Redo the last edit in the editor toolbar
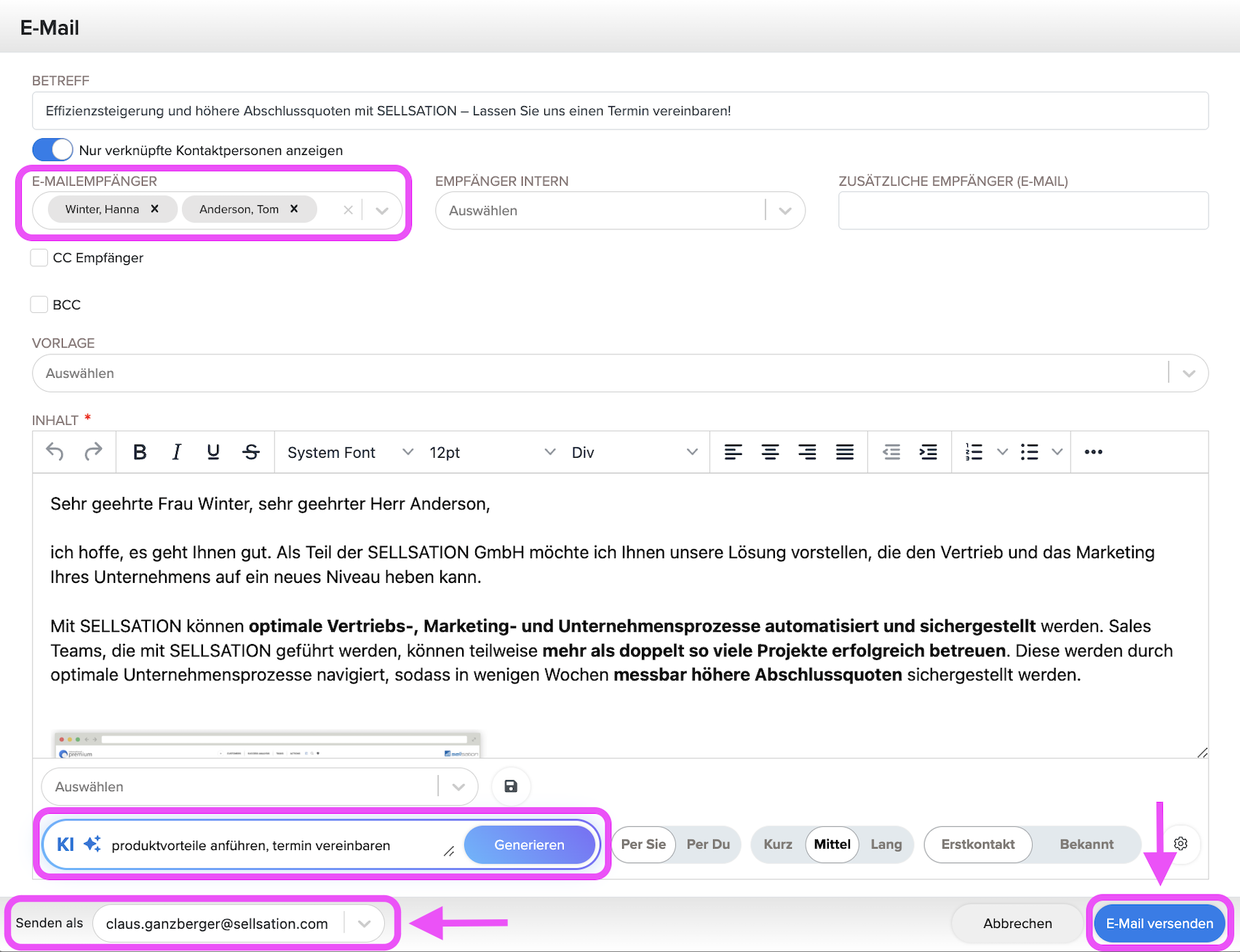 click(x=93, y=452)
